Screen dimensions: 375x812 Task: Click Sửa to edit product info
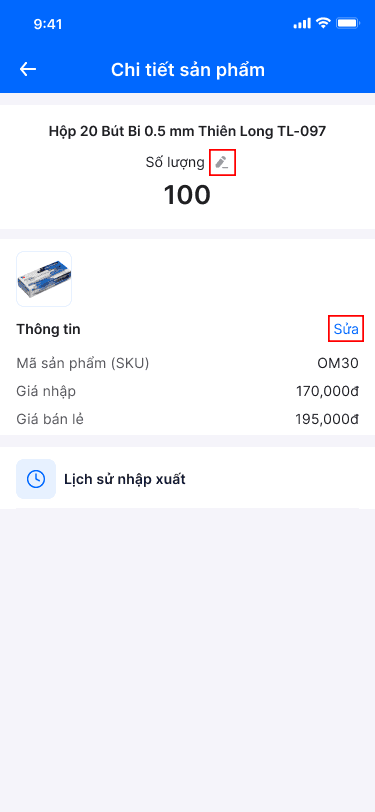tap(346, 328)
